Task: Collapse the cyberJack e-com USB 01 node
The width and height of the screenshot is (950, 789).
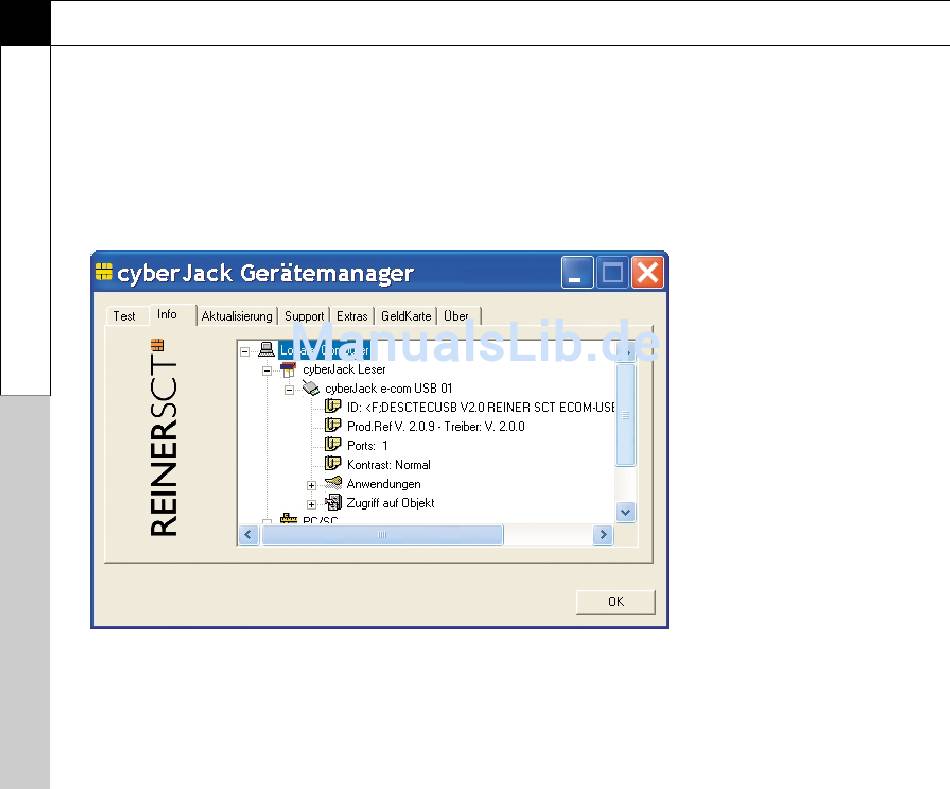Action: 290,390
